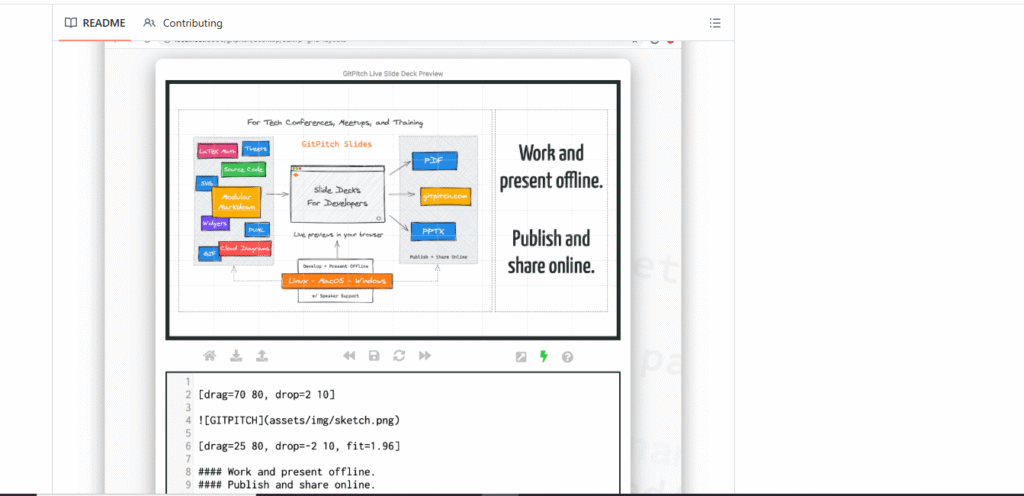Click the orange gitpitch.com box in diagram

point(446,196)
